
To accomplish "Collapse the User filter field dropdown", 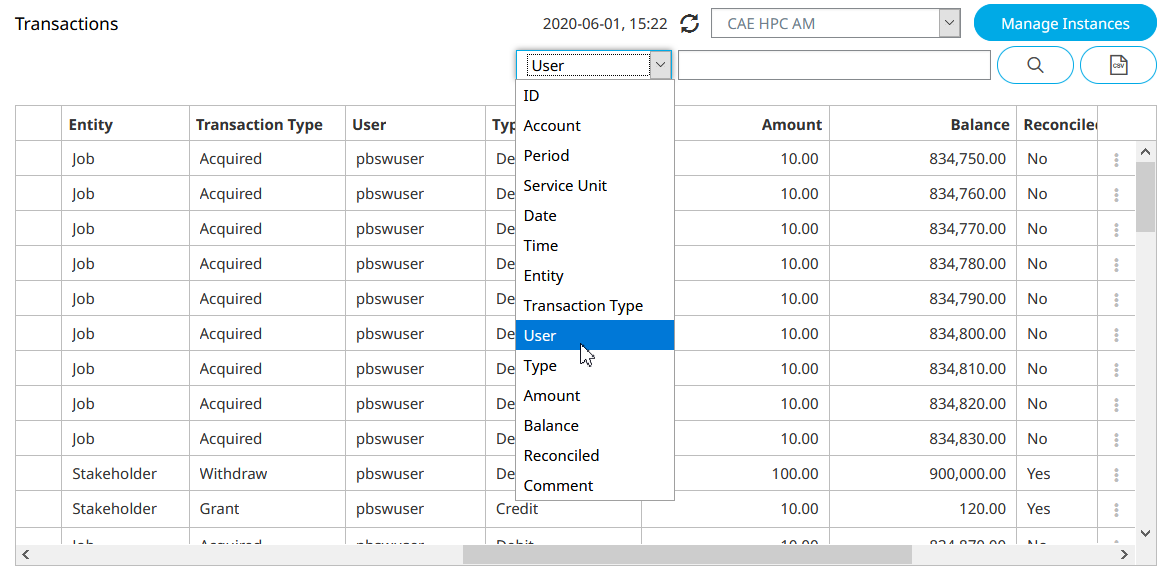I will [660, 66].
